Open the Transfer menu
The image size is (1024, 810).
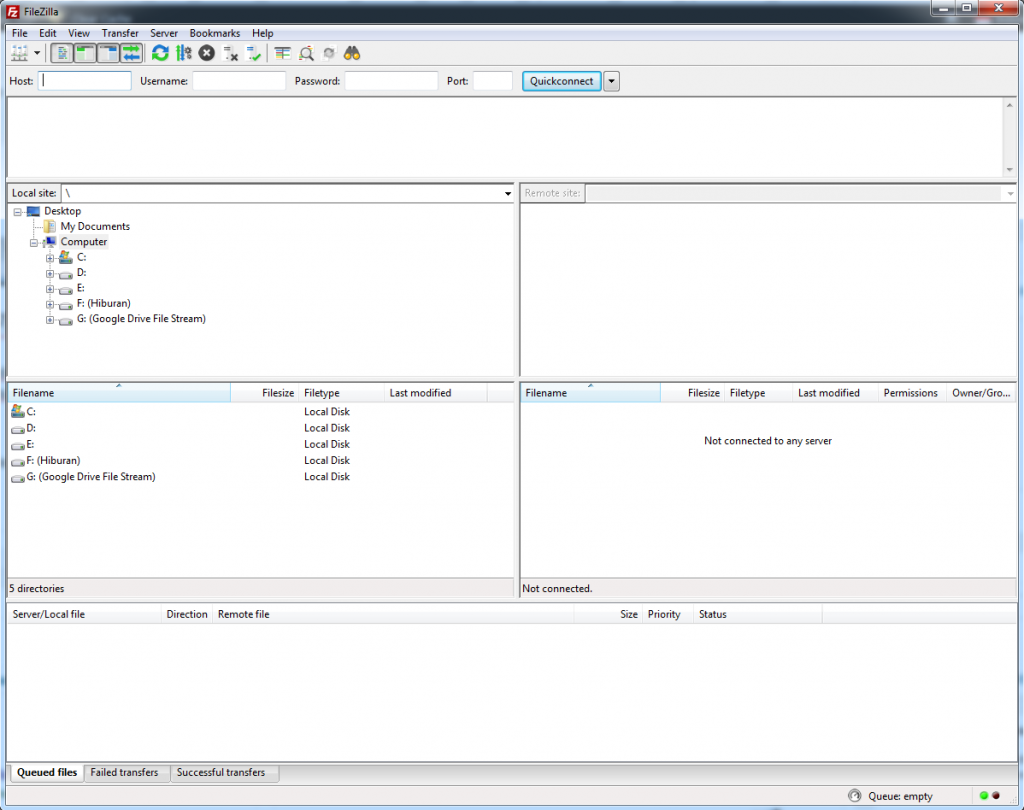tap(120, 33)
